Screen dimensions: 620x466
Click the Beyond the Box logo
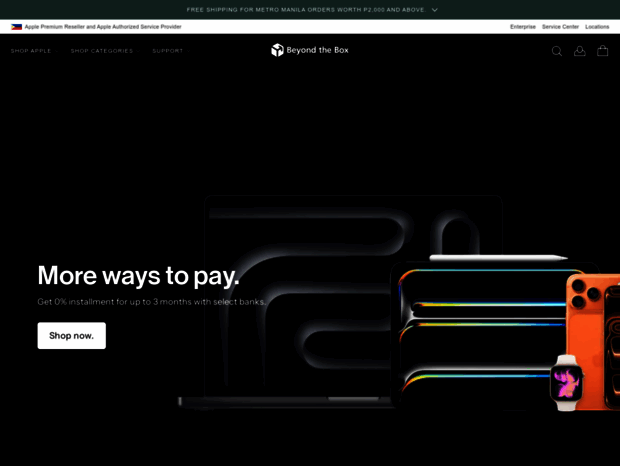(x=310, y=50)
